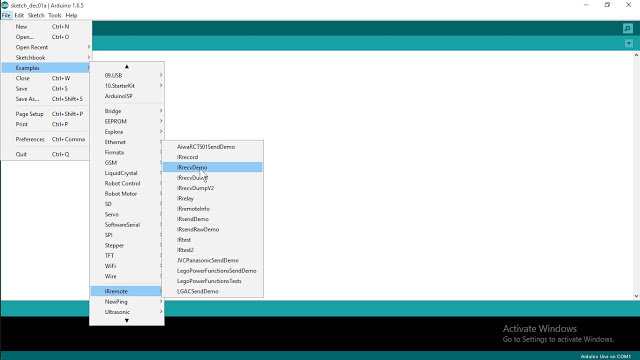Open the IRsendDemo example sketch
Viewport: 640px width, 360px height.
click(213, 219)
